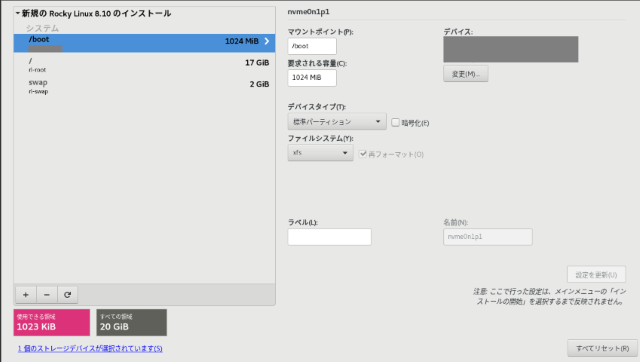640x362 pixels.
Task: Click the システム section label
Action: [42, 28]
